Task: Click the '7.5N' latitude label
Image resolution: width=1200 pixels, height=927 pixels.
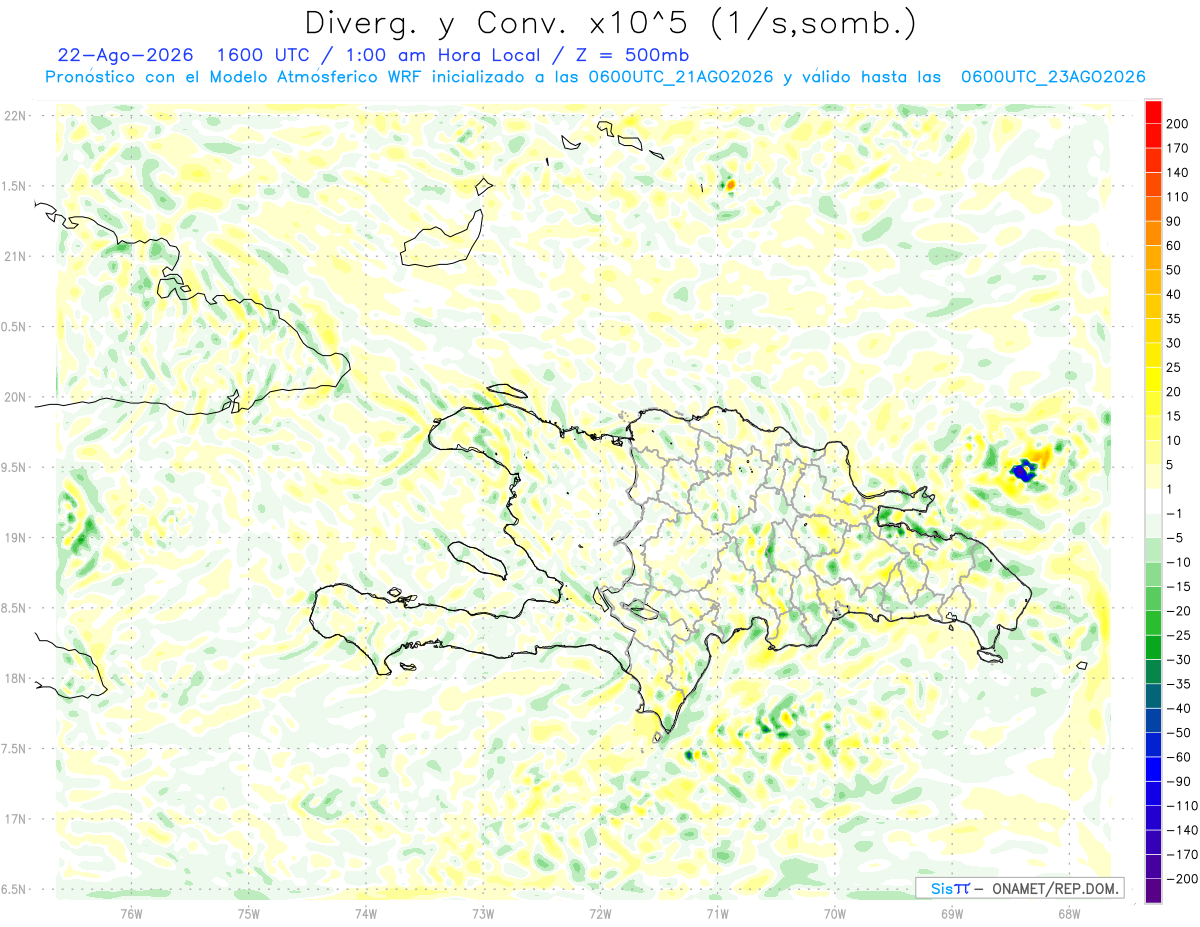Action: [x=13, y=749]
